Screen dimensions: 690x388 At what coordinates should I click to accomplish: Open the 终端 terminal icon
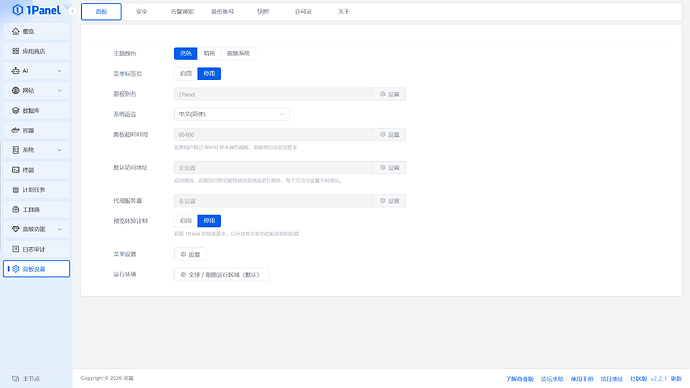(x=16, y=170)
